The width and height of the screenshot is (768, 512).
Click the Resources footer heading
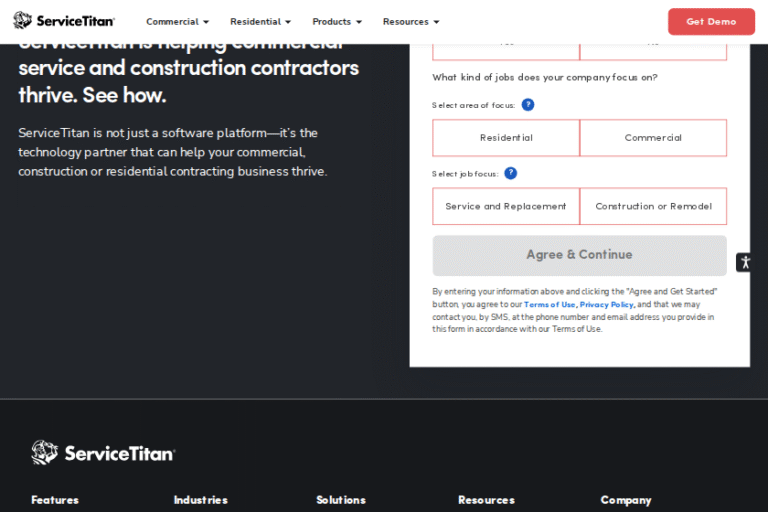(486, 500)
